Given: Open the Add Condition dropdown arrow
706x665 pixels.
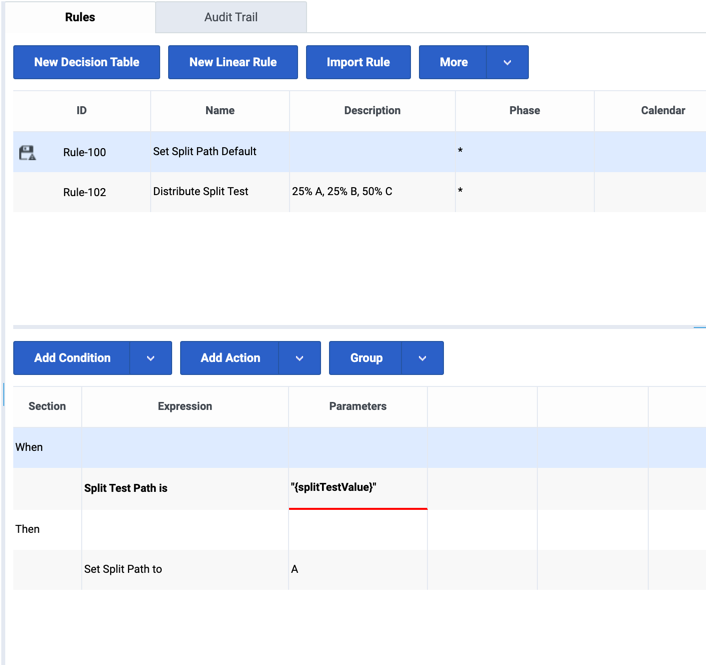Looking at the screenshot, I should pyautogui.click(x=151, y=358).
